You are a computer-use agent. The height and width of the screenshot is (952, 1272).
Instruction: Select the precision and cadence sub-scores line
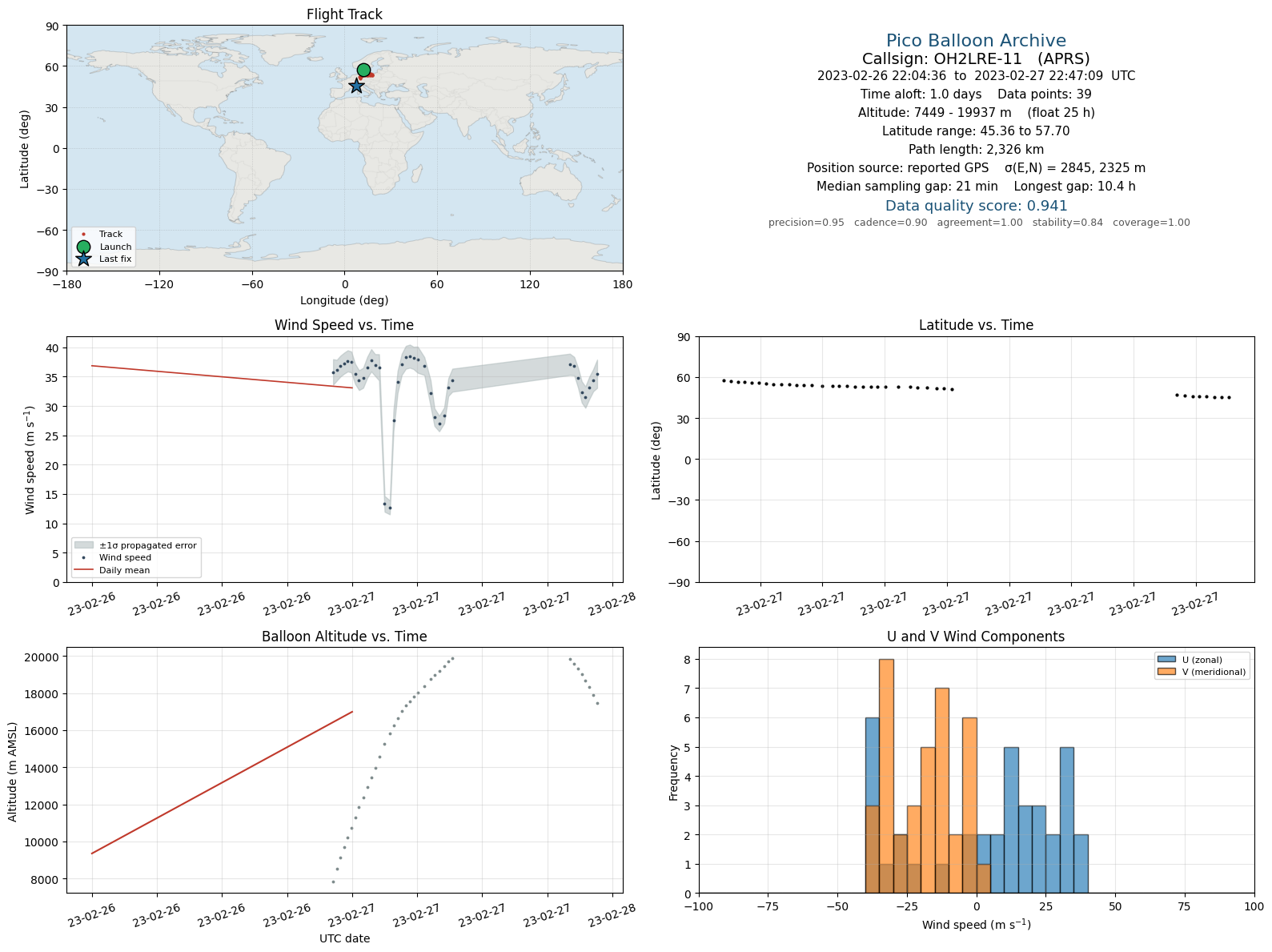click(x=979, y=223)
